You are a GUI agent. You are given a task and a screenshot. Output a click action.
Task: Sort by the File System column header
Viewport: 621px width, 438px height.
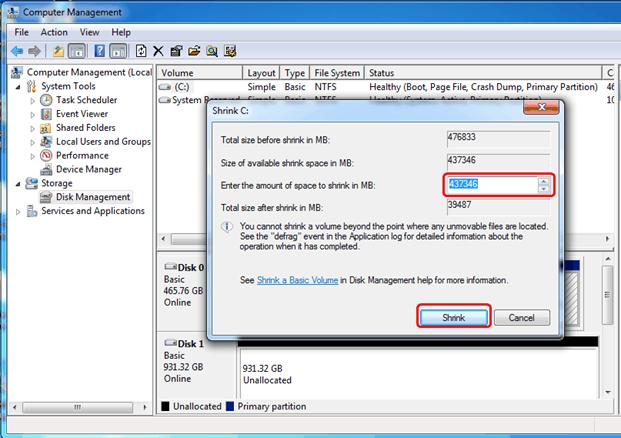coord(337,73)
